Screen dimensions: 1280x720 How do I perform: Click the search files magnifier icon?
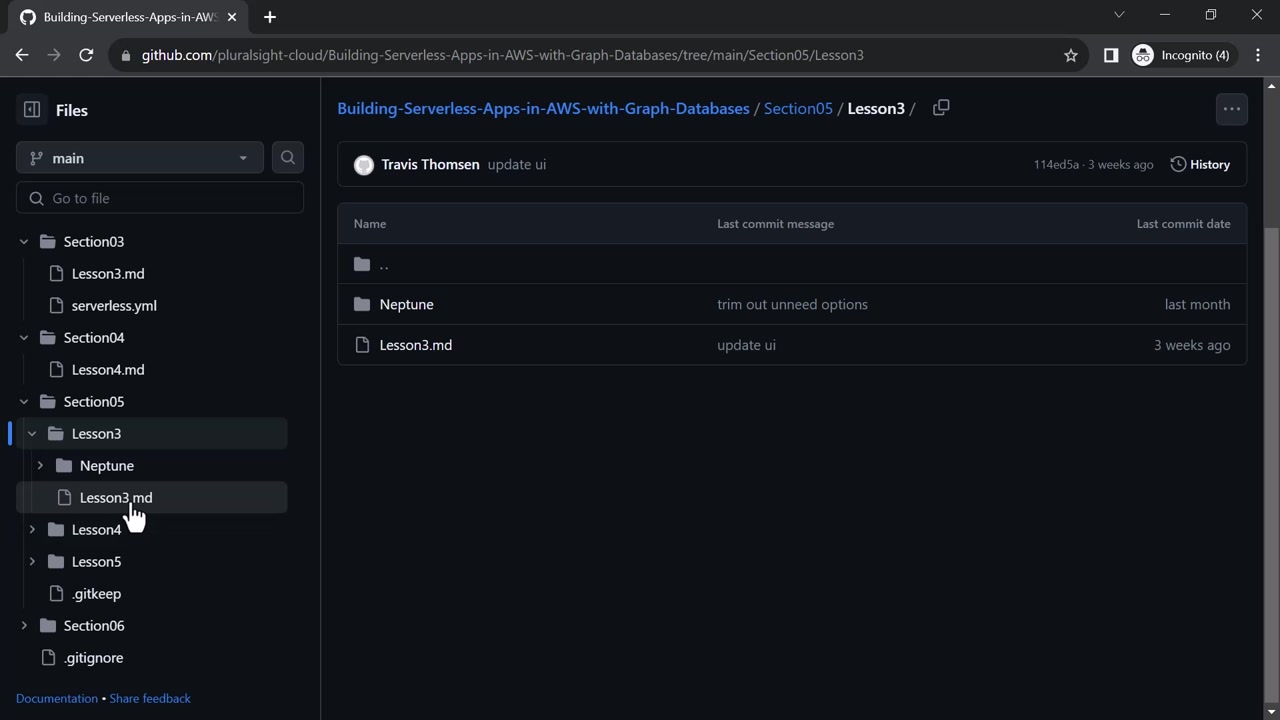(288, 158)
